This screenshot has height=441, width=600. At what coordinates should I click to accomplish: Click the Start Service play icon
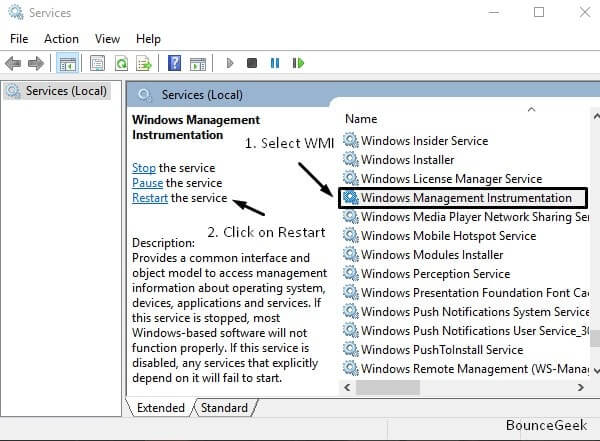(x=230, y=63)
